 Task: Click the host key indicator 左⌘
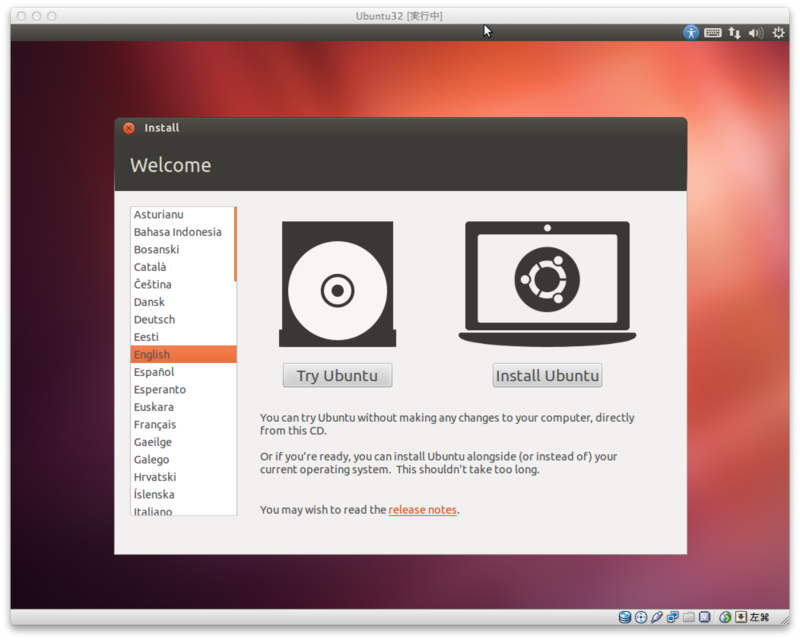pyautogui.click(x=759, y=617)
